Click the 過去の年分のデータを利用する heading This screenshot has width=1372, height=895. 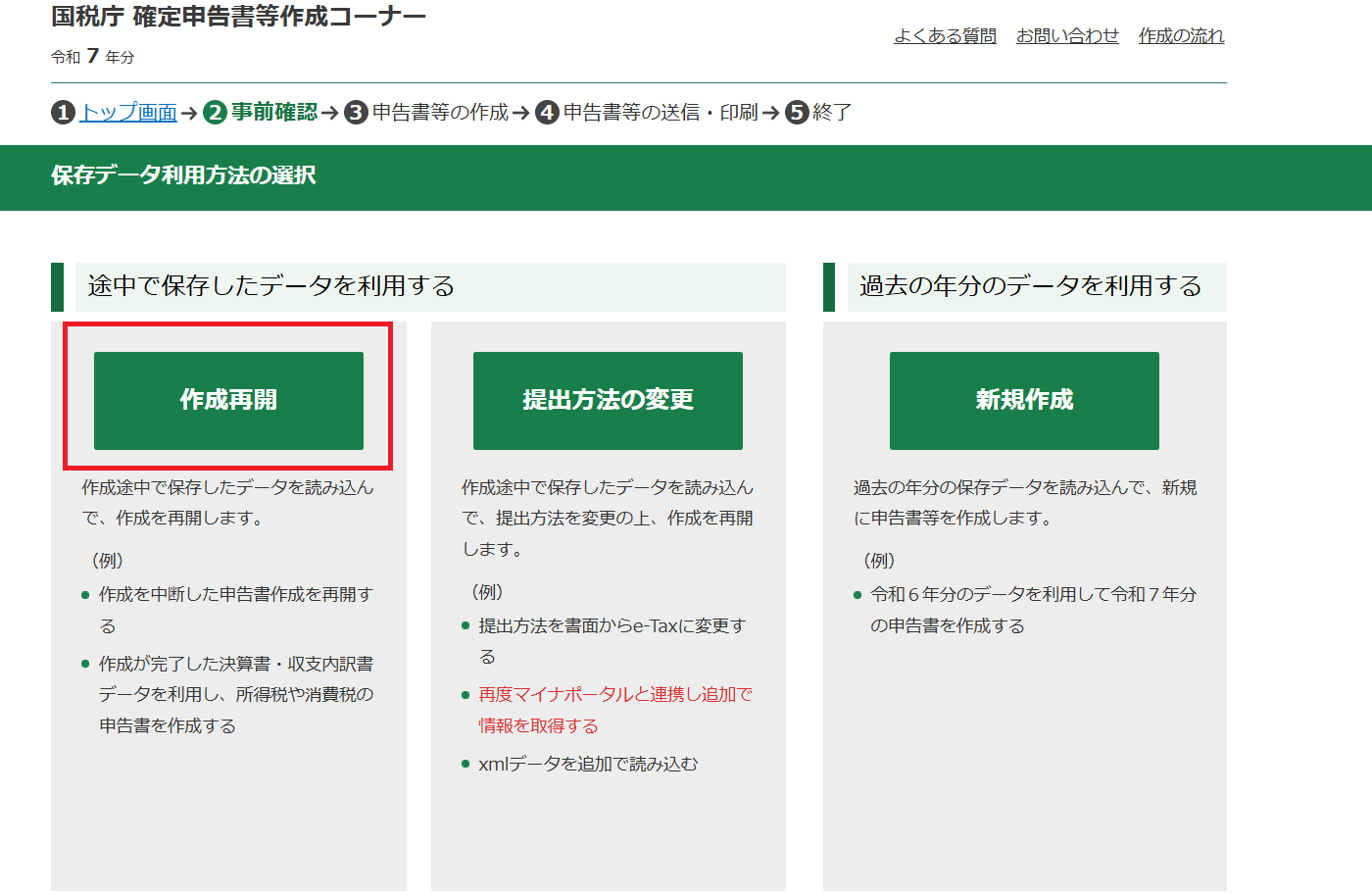pyautogui.click(x=1030, y=286)
